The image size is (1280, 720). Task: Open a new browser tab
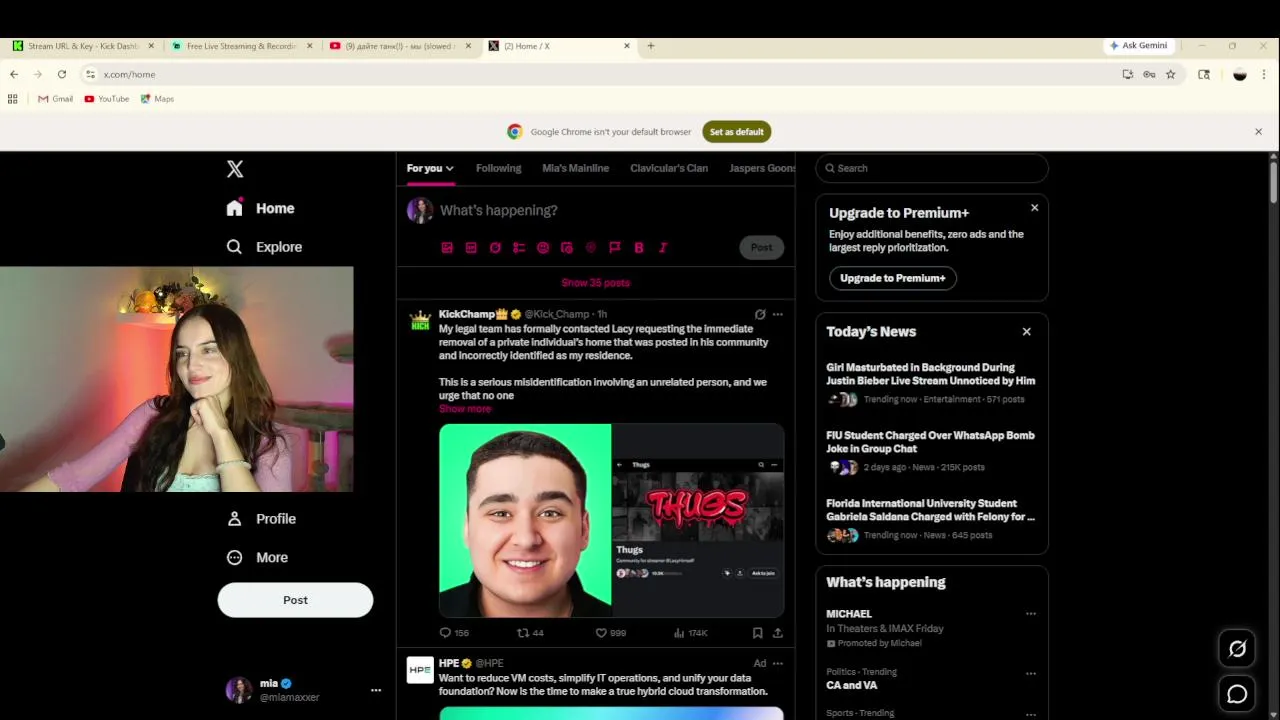651,46
